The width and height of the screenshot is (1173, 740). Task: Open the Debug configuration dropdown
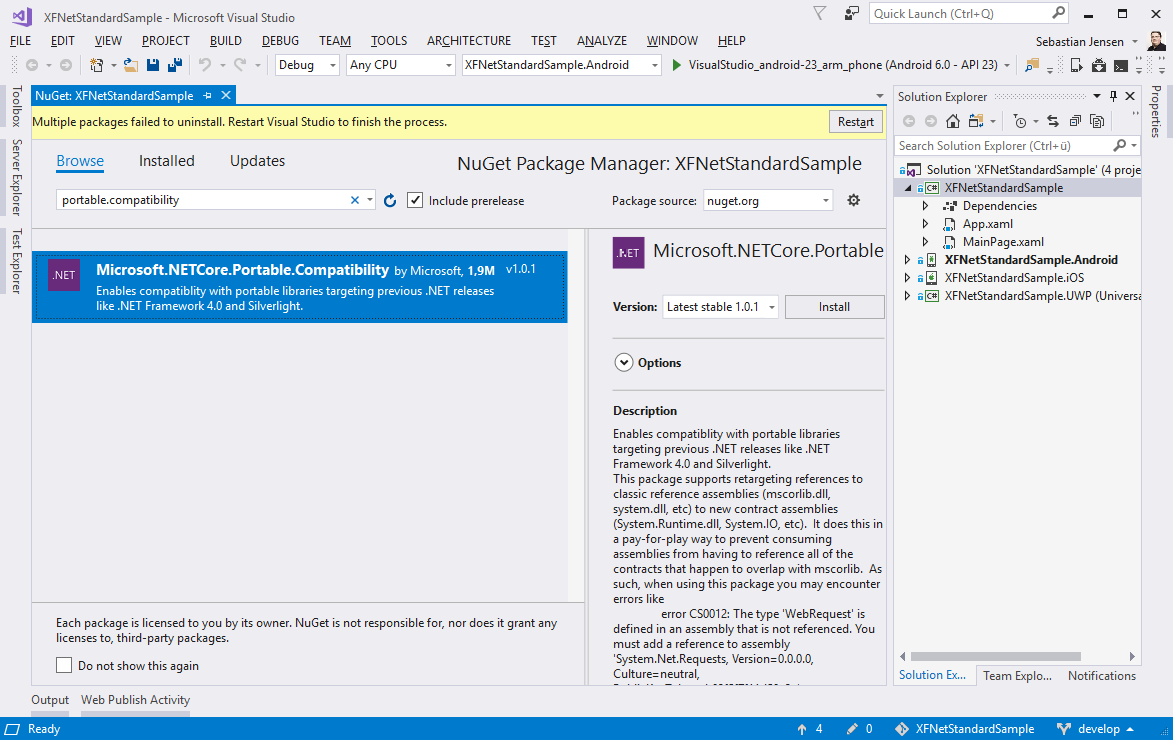tap(308, 65)
